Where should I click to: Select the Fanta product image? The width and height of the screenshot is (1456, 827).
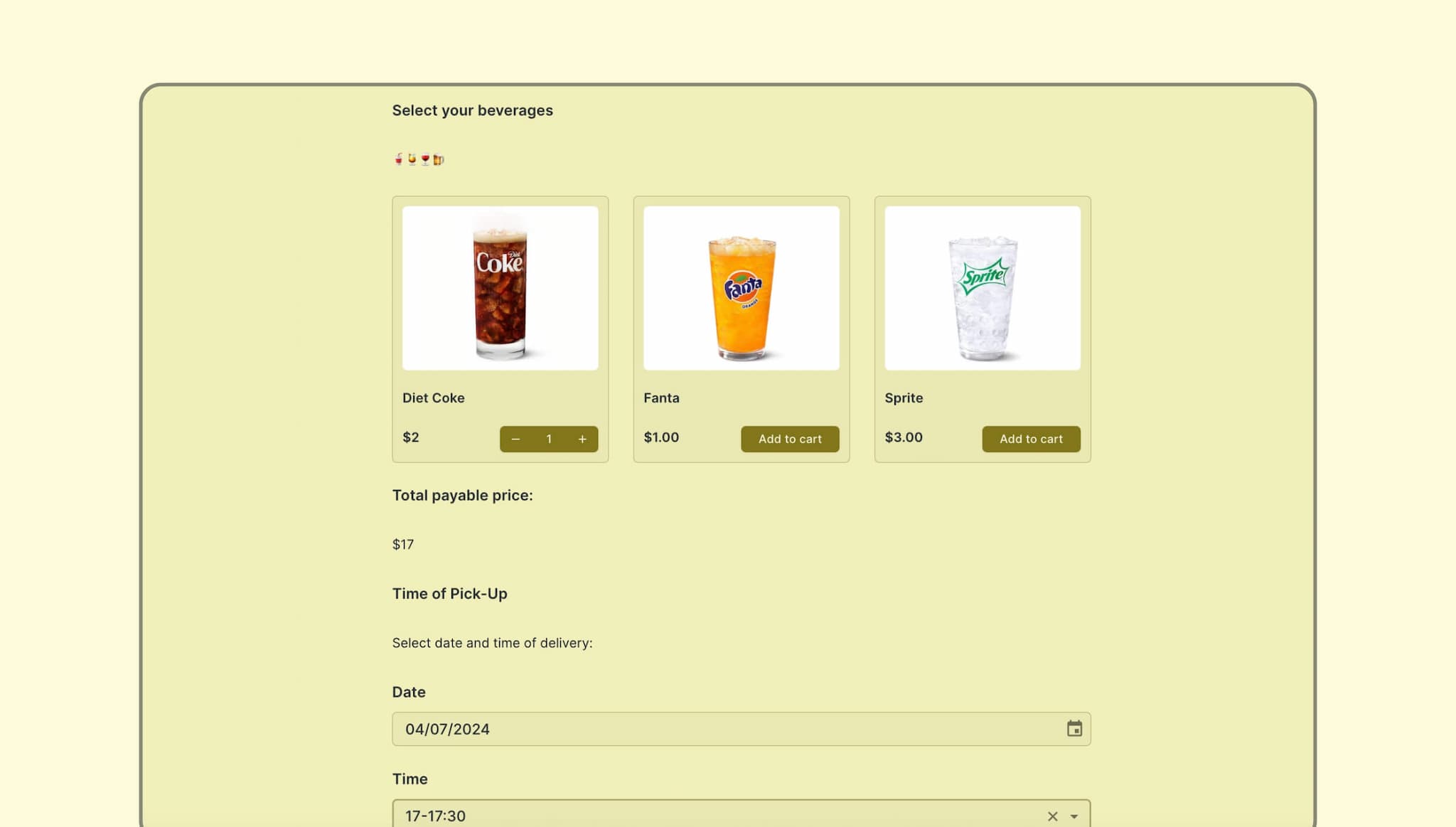pyautogui.click(x=741, y=288)
